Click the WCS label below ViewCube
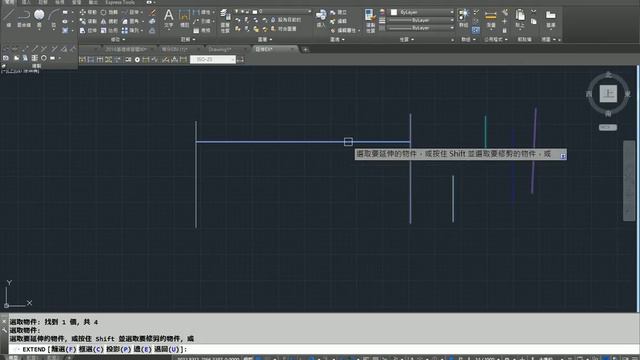The width and height of the screenshot is (640, 360). click(x=608, y=127)
